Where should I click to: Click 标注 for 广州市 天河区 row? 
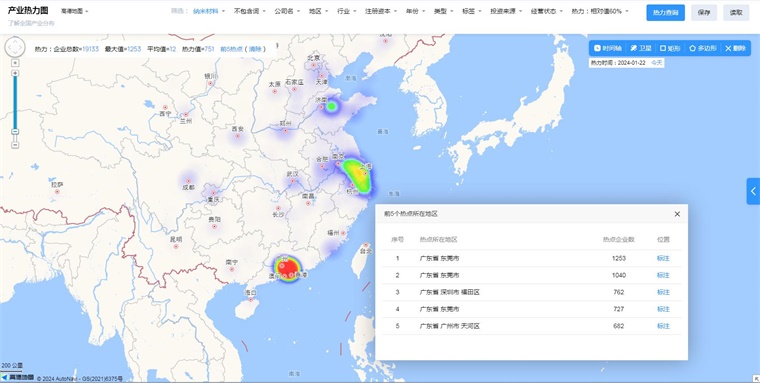point(663,326)
